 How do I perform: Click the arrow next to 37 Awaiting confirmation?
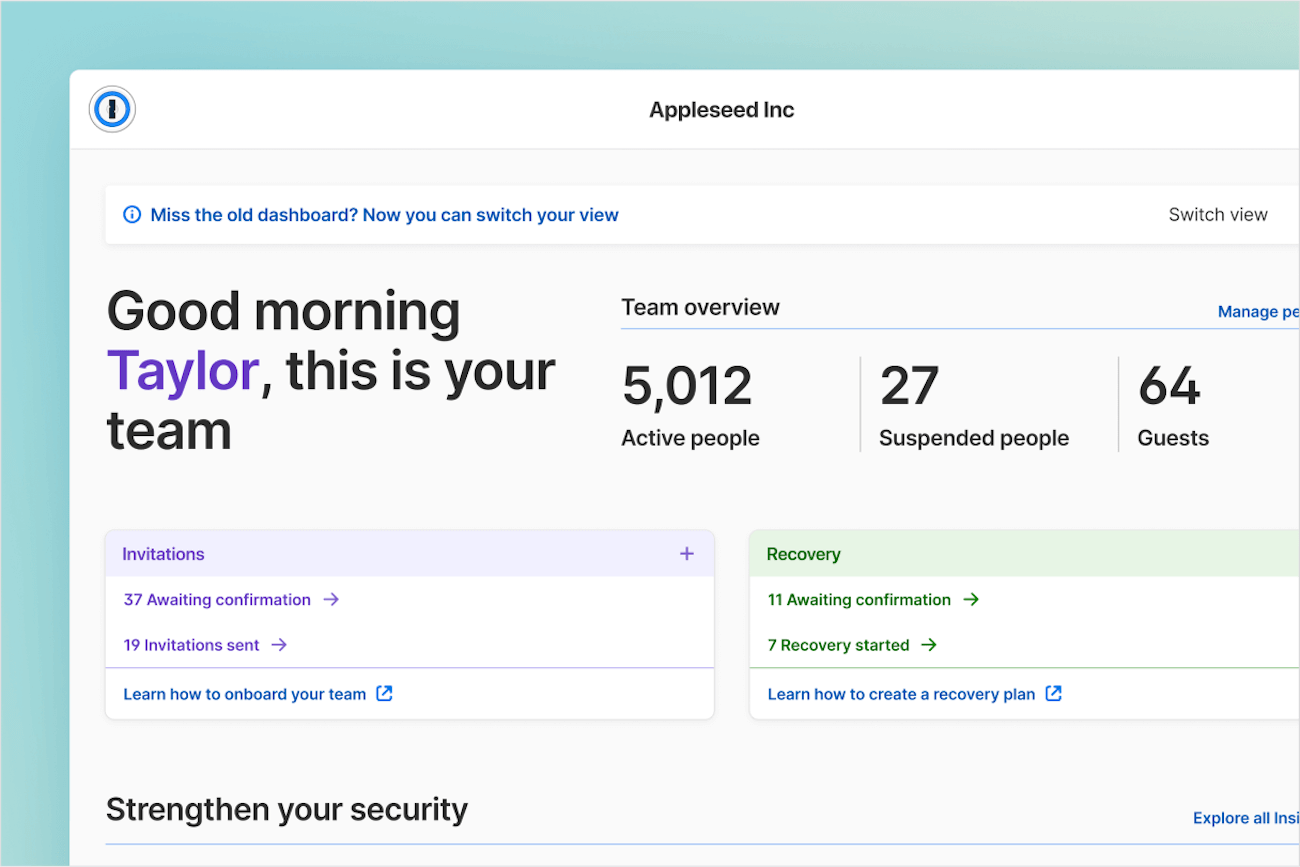[x=332, y=599]
